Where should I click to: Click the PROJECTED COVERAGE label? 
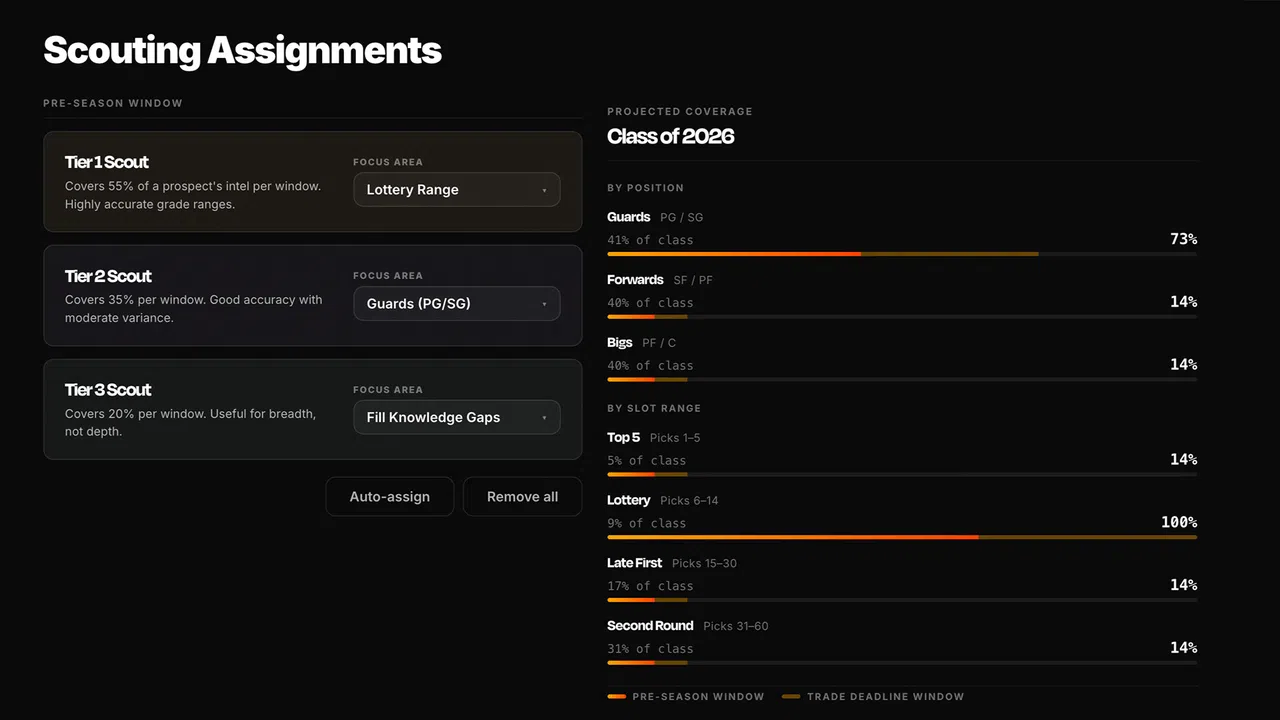tap(680, 111)
